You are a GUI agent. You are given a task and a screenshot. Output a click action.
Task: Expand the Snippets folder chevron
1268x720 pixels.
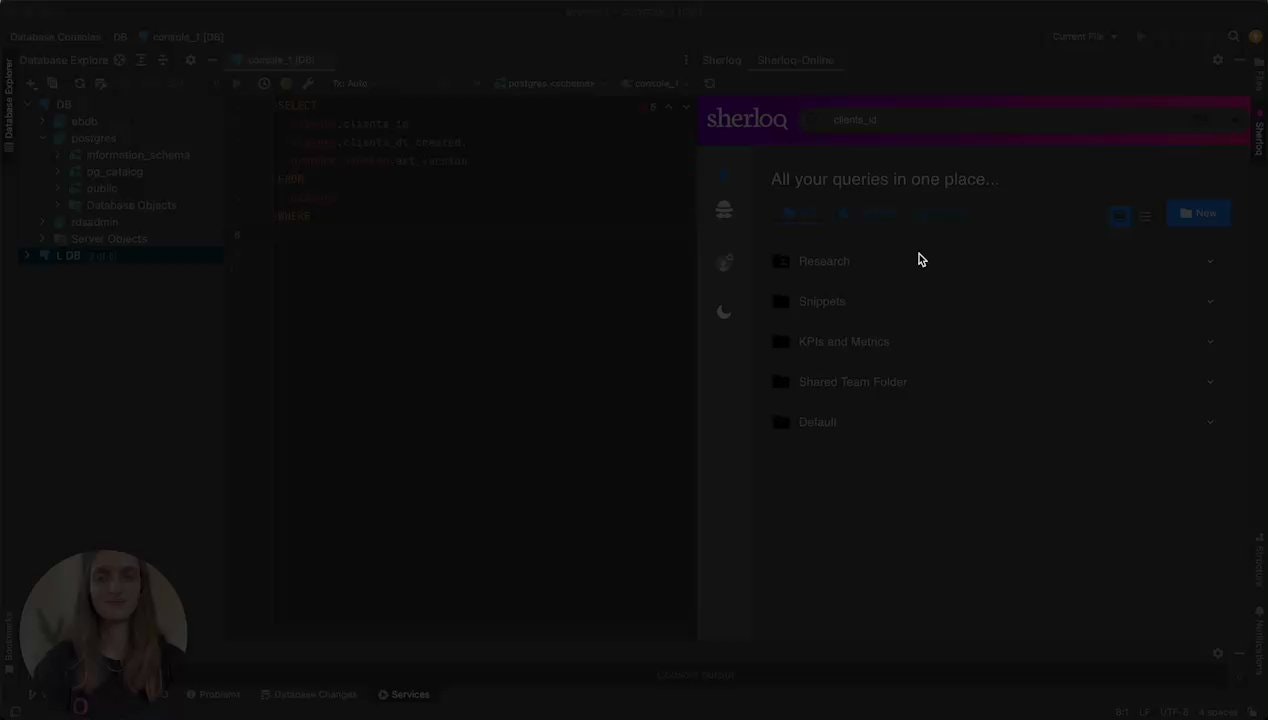[x=1210, y=302]
